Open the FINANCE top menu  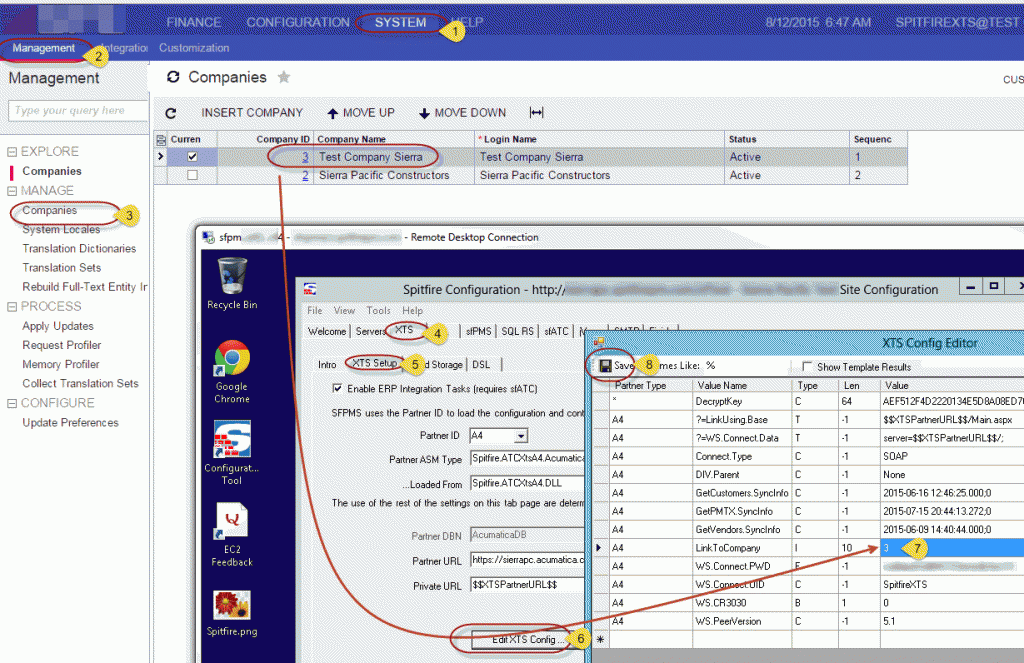(x=193, y=22)
